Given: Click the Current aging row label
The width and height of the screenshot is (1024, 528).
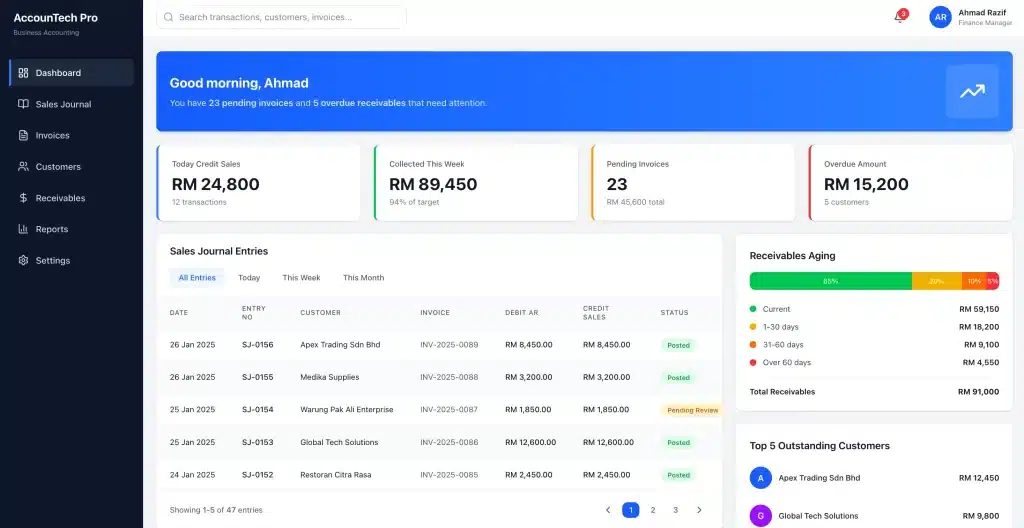Looking at the screenshot, I should pyautogui.click(x=776, y=309).
